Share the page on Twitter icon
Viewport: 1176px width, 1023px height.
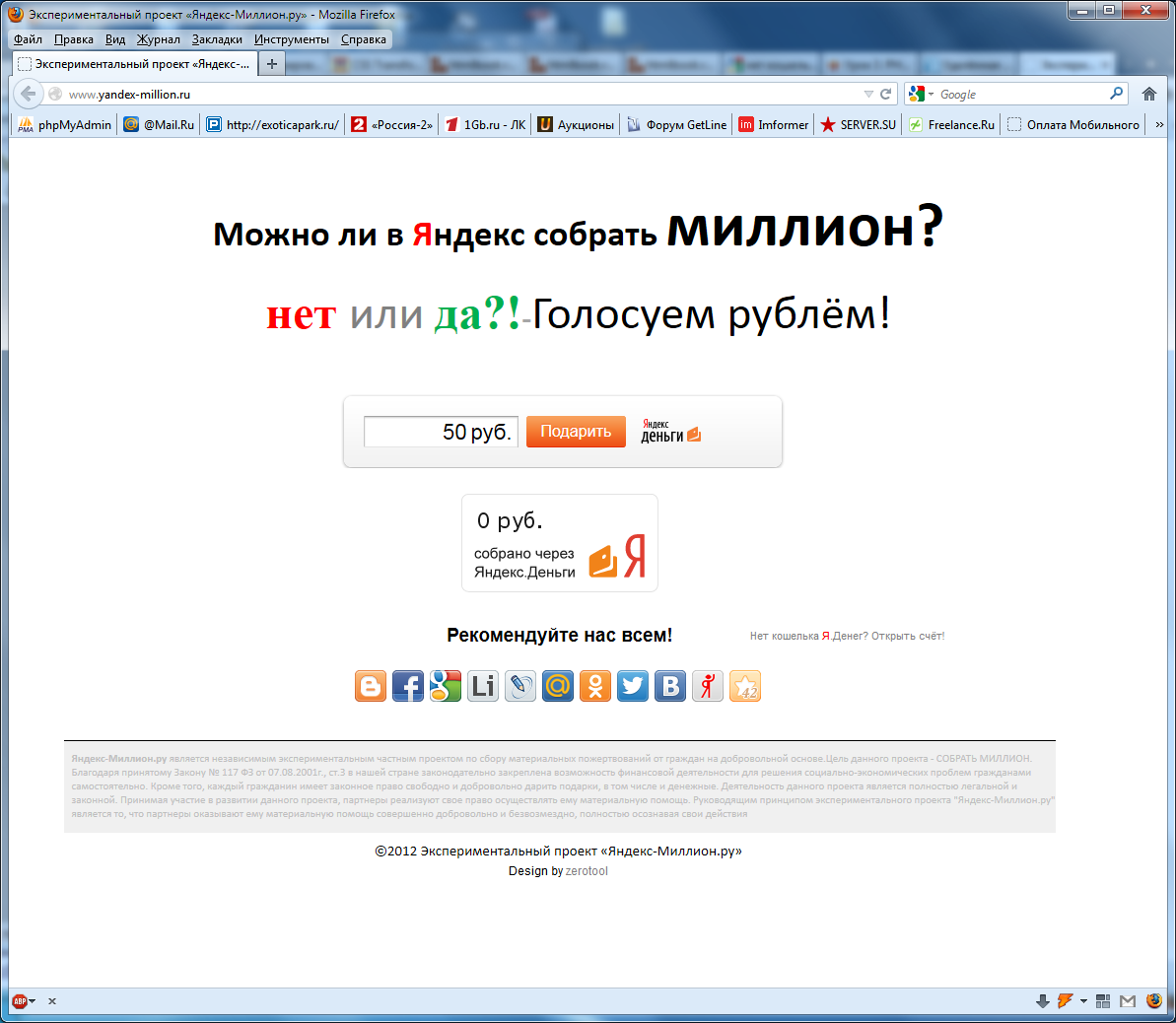click(x=632, y=686)
